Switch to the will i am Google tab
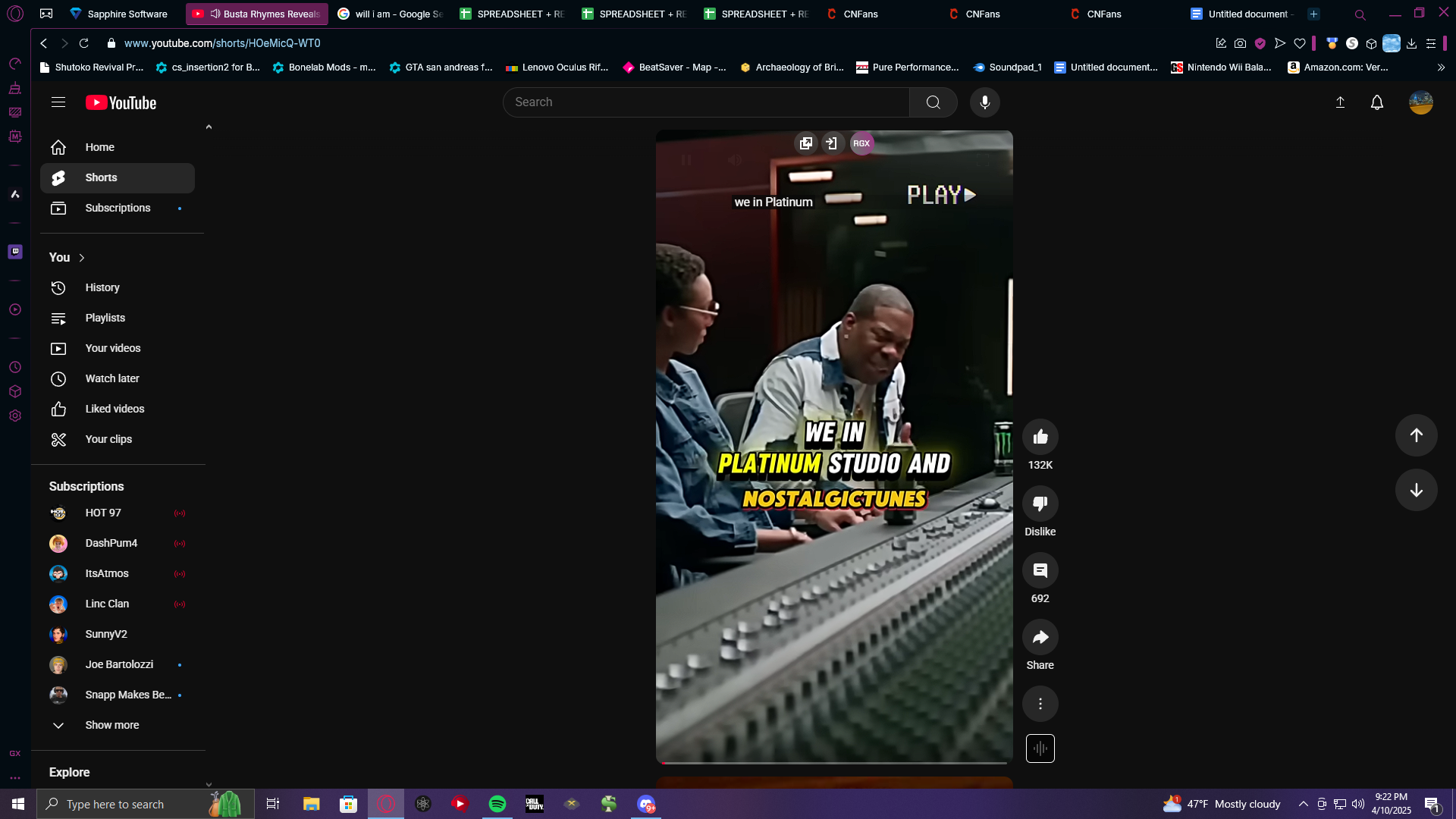Screen dimensions: 1456x819 (391, 14)
